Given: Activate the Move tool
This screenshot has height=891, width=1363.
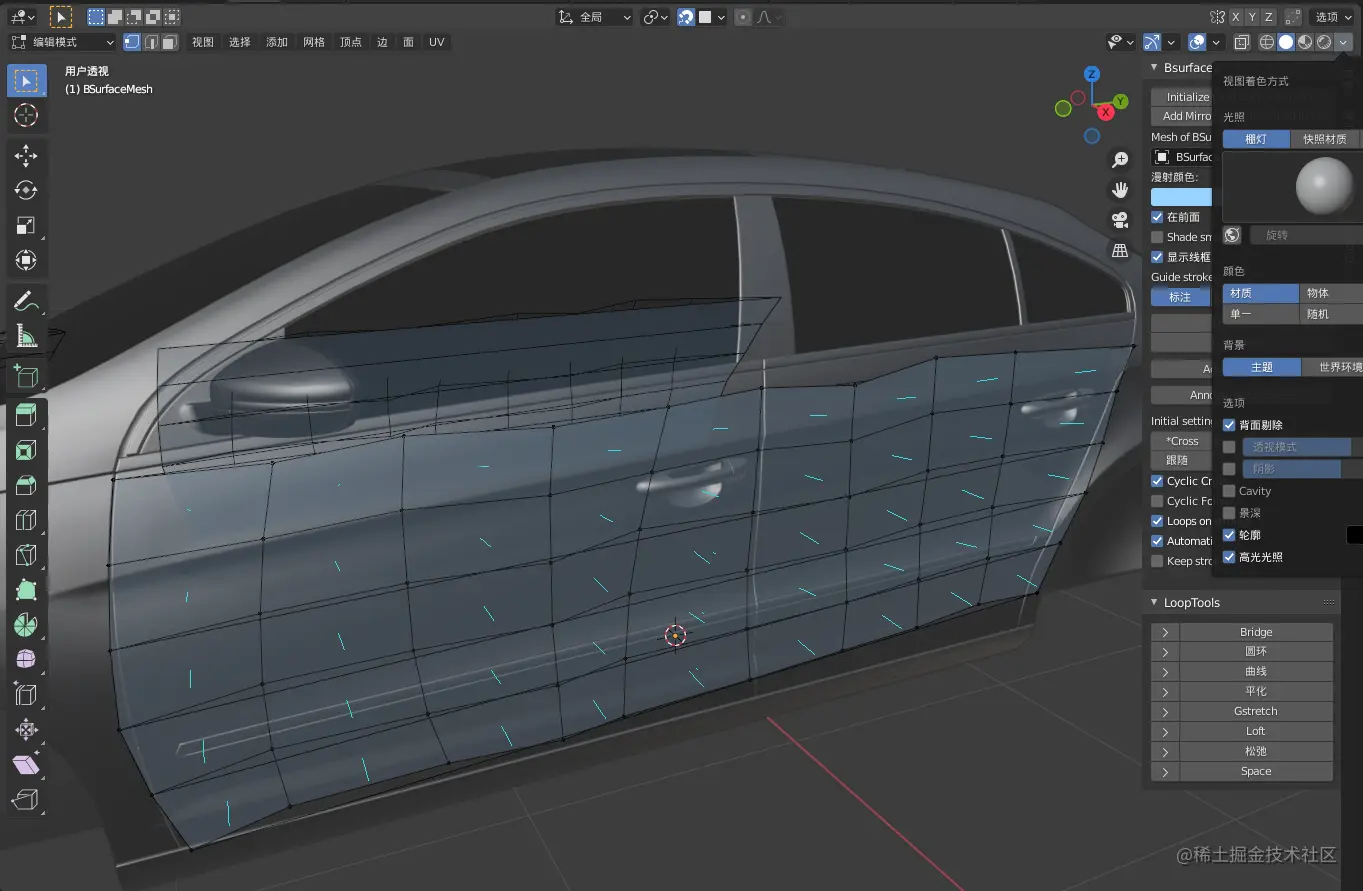Looking at the screenshot, I should tap(26, 155).
